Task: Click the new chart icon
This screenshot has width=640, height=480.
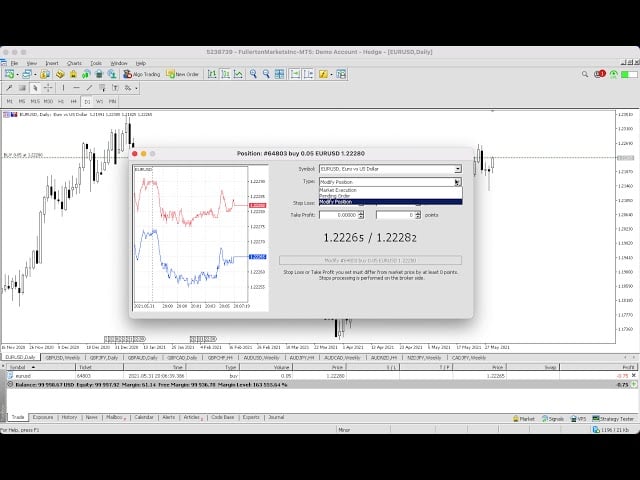Action: 9,74
